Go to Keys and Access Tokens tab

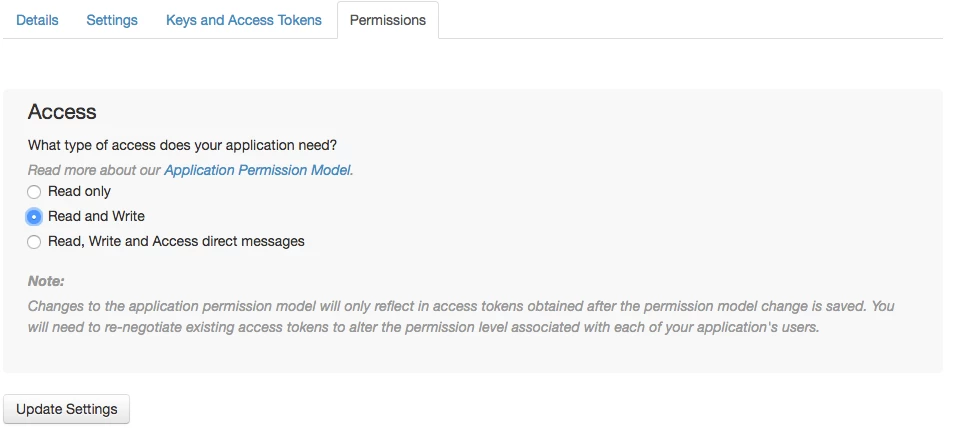point(244,20)
